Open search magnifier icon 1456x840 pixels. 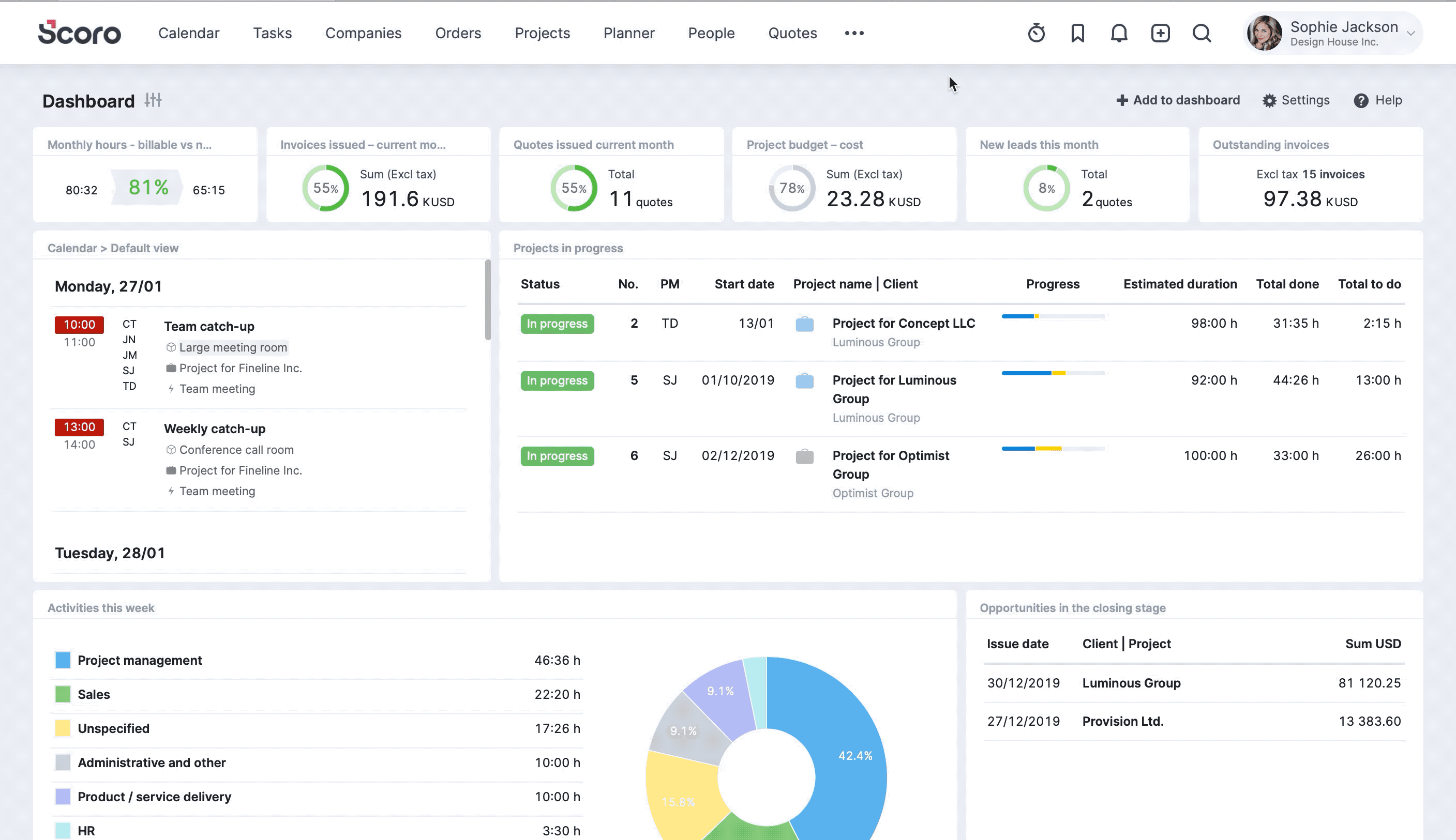(x=1202, y=33)
